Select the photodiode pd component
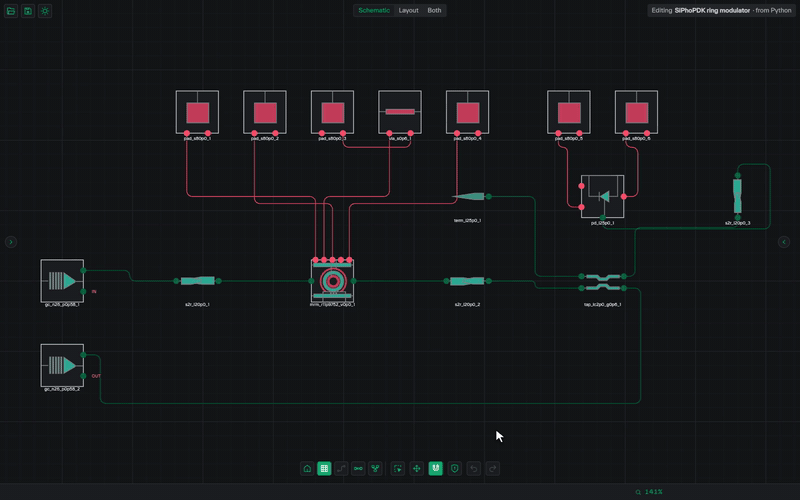 click(603, 196)
